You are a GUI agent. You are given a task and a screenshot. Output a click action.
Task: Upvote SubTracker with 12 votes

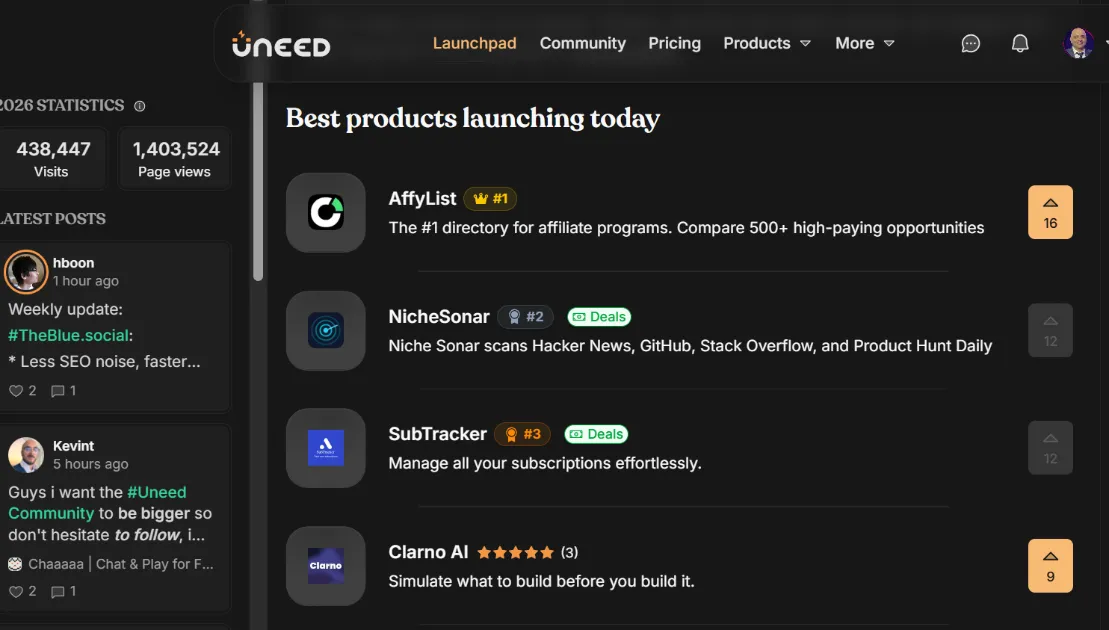pos(1050,448)
